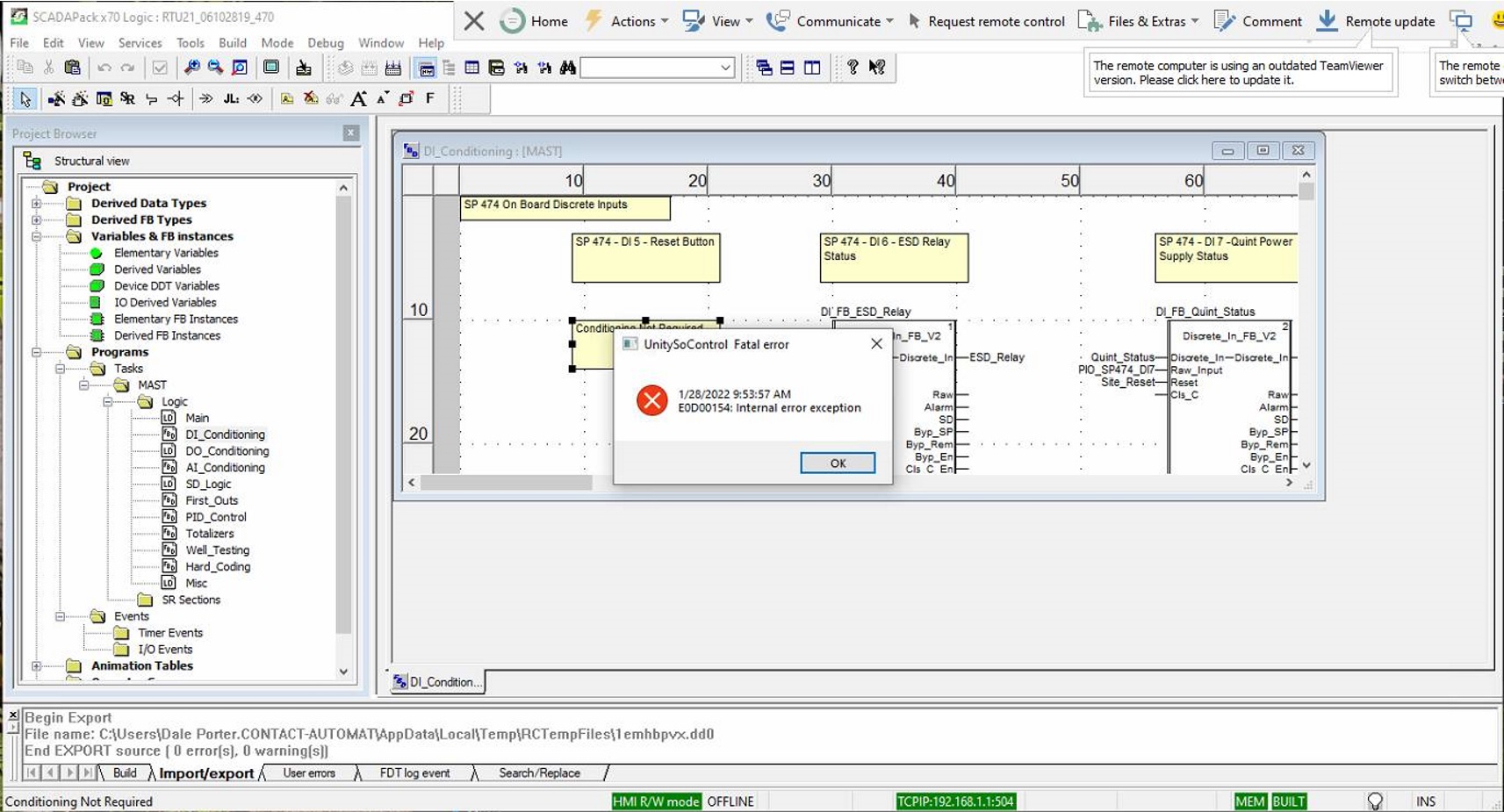The width and height of the screenshot is (1504, 812).
Task: Click the Cut scissors icon
Action: 48,68
